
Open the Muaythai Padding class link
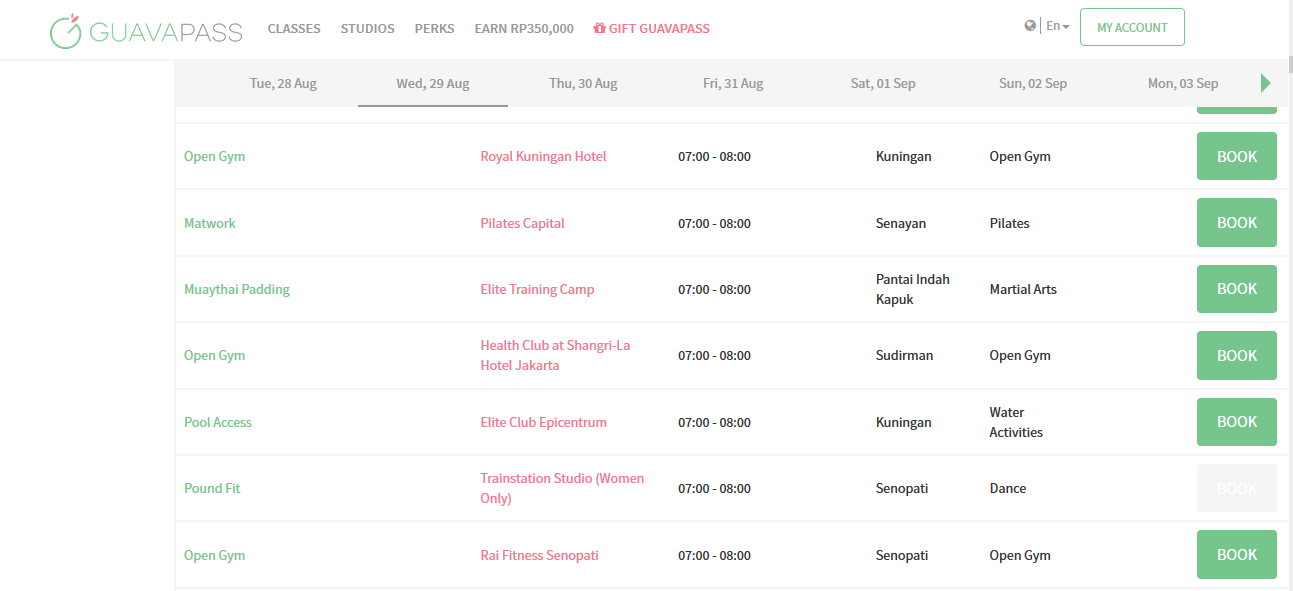click(x=237, y=289)
